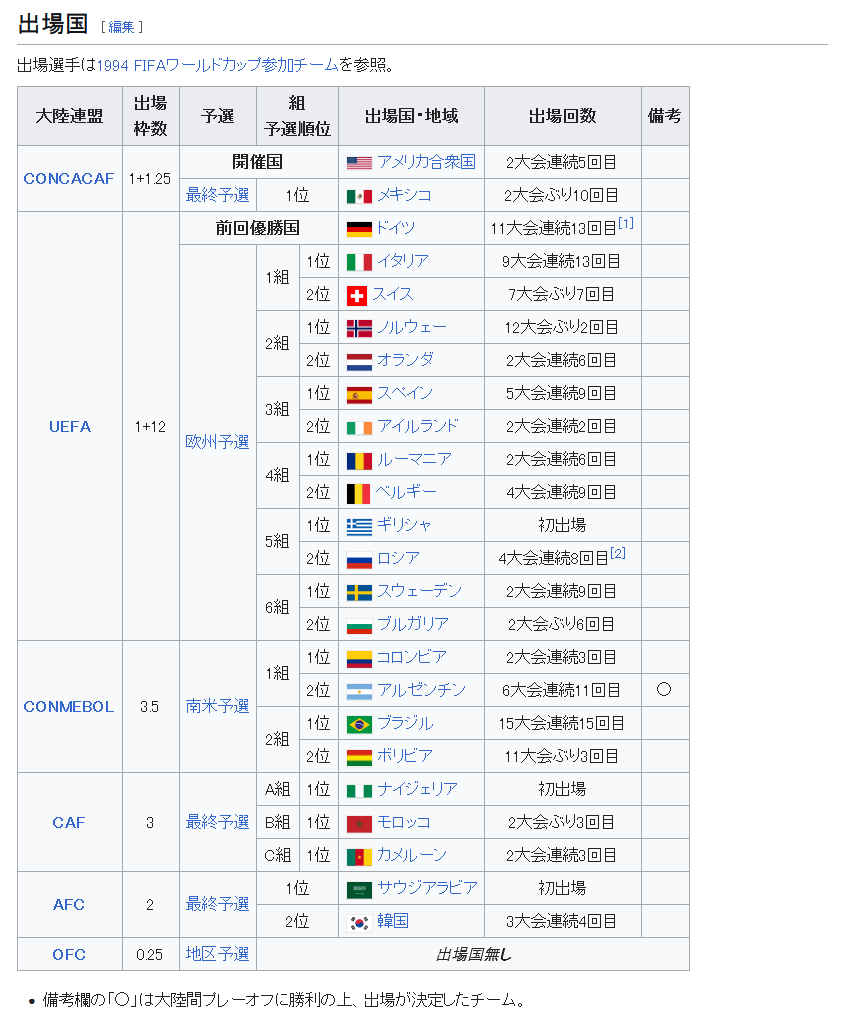Click the Ireland flag icon
842x1026 pixels.
point(359,427)
